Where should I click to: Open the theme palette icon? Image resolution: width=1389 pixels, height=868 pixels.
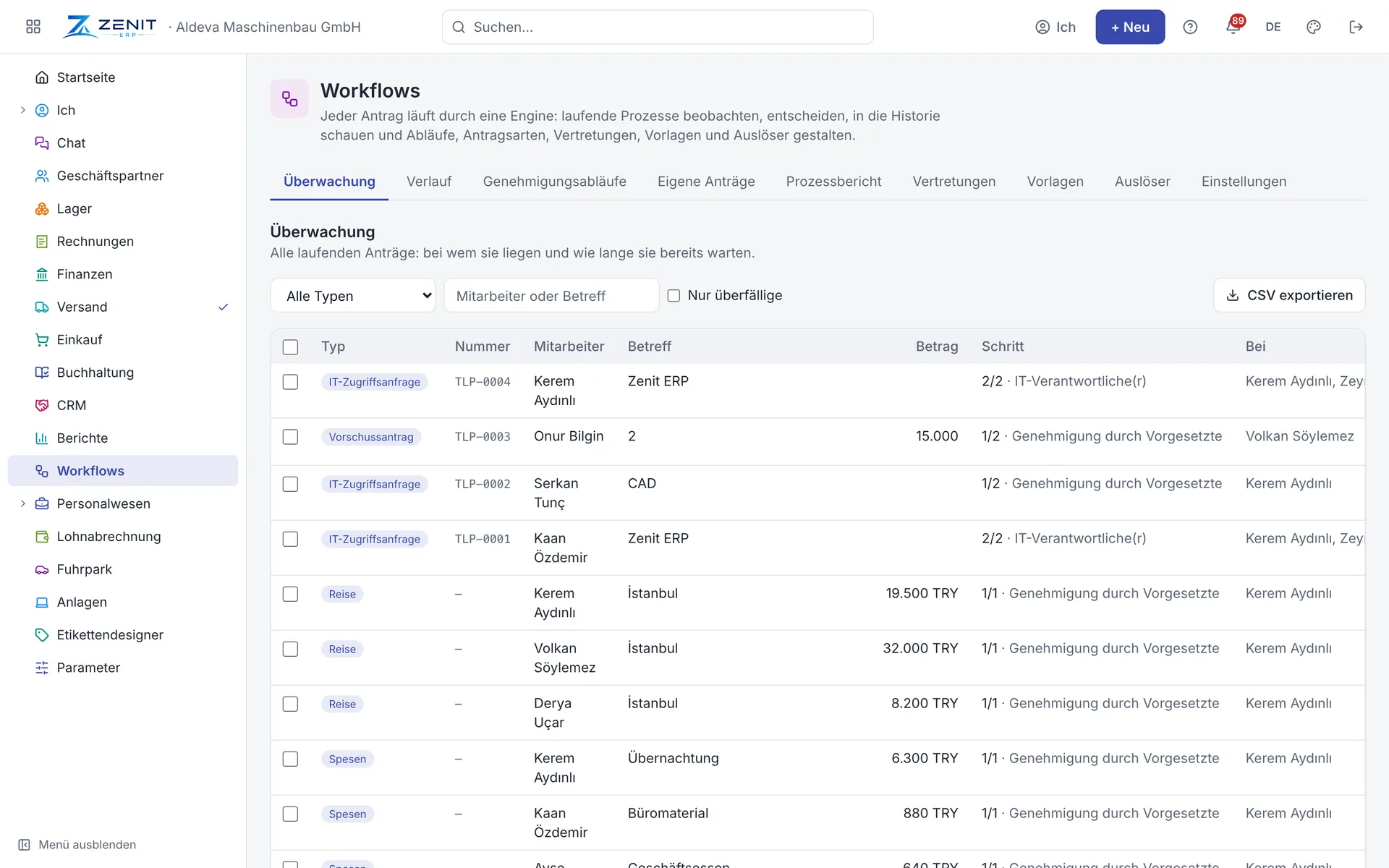(x=1314, y=27)
